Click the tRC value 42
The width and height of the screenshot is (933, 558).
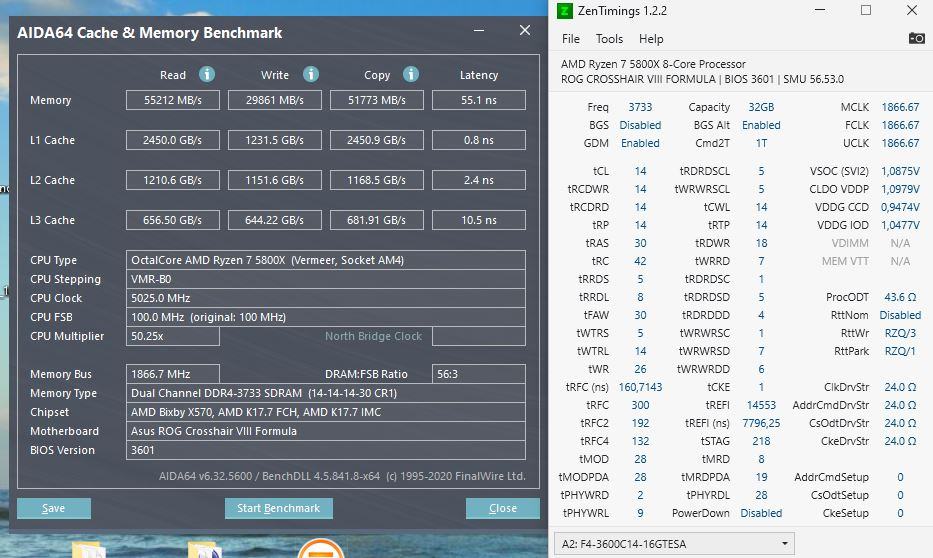[640, 261]
